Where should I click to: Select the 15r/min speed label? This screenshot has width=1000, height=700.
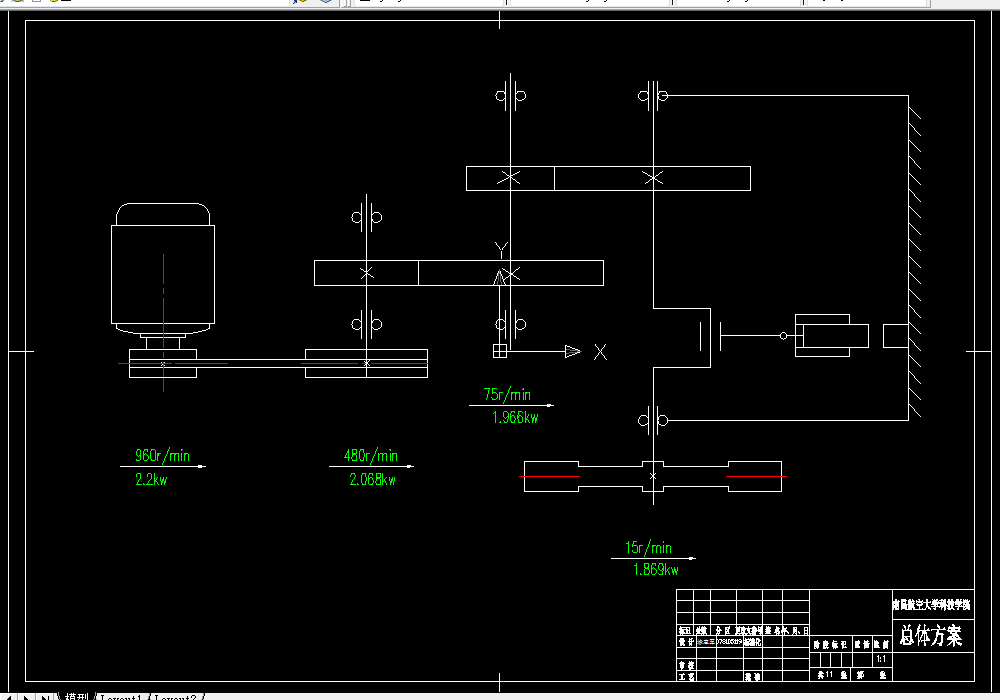coord(648,547)
